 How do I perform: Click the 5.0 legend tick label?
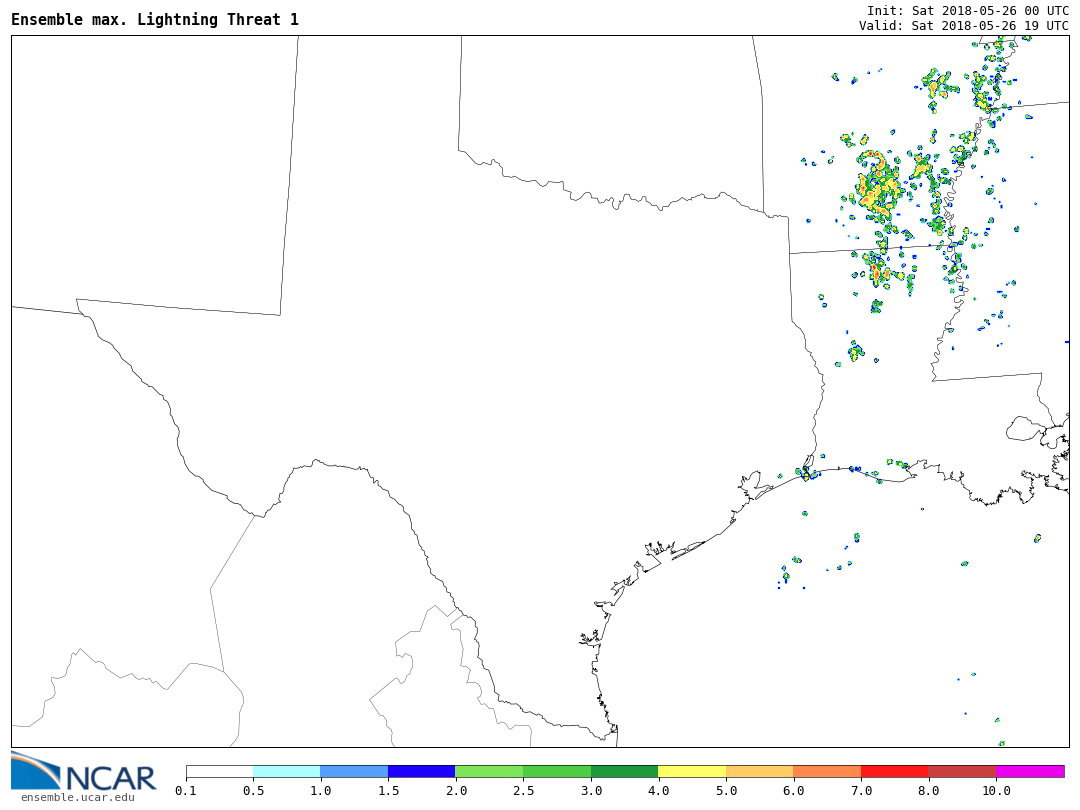click(726, 791)
